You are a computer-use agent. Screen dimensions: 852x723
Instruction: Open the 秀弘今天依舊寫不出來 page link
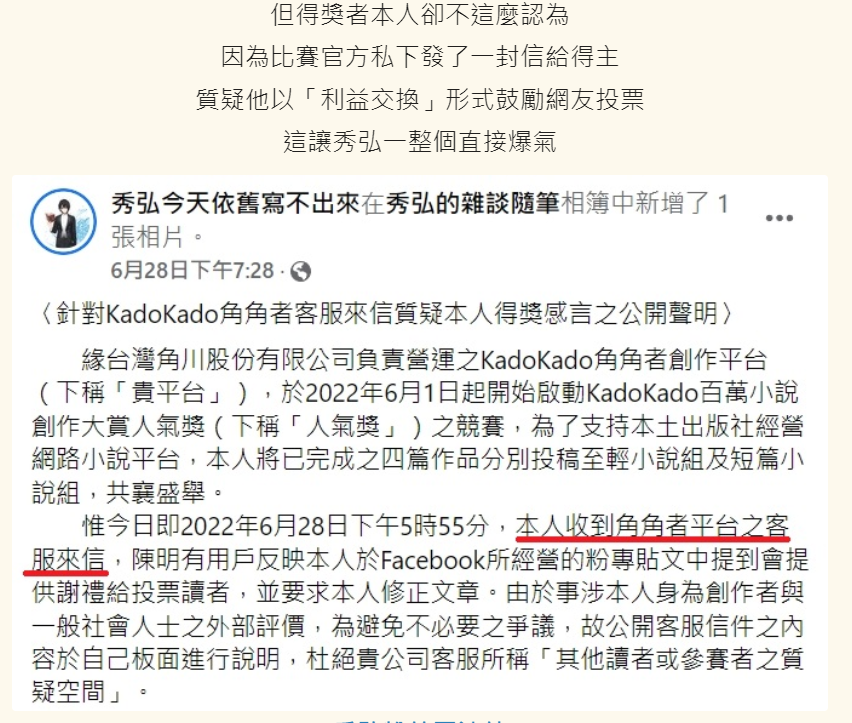[236, 204]
